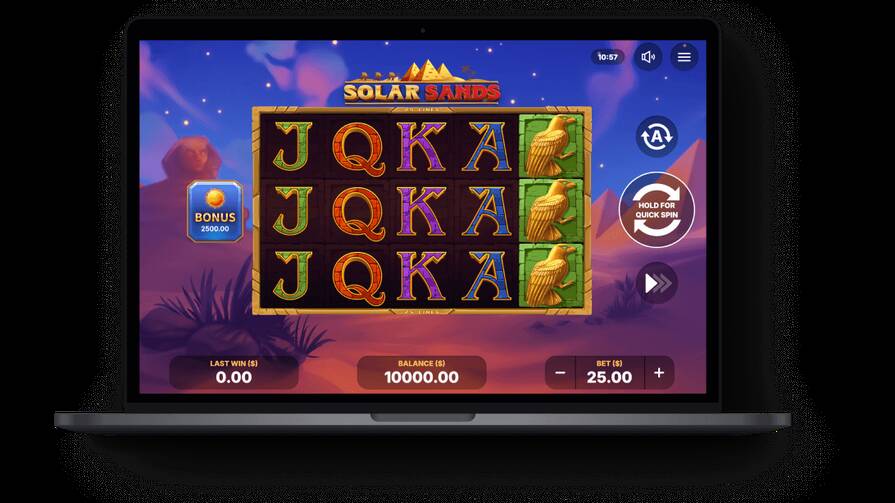Open the Bonus 2500.00 buy feature
Image resolution: width=895 pixels, height=503 pixels.
tap(215, 212)
